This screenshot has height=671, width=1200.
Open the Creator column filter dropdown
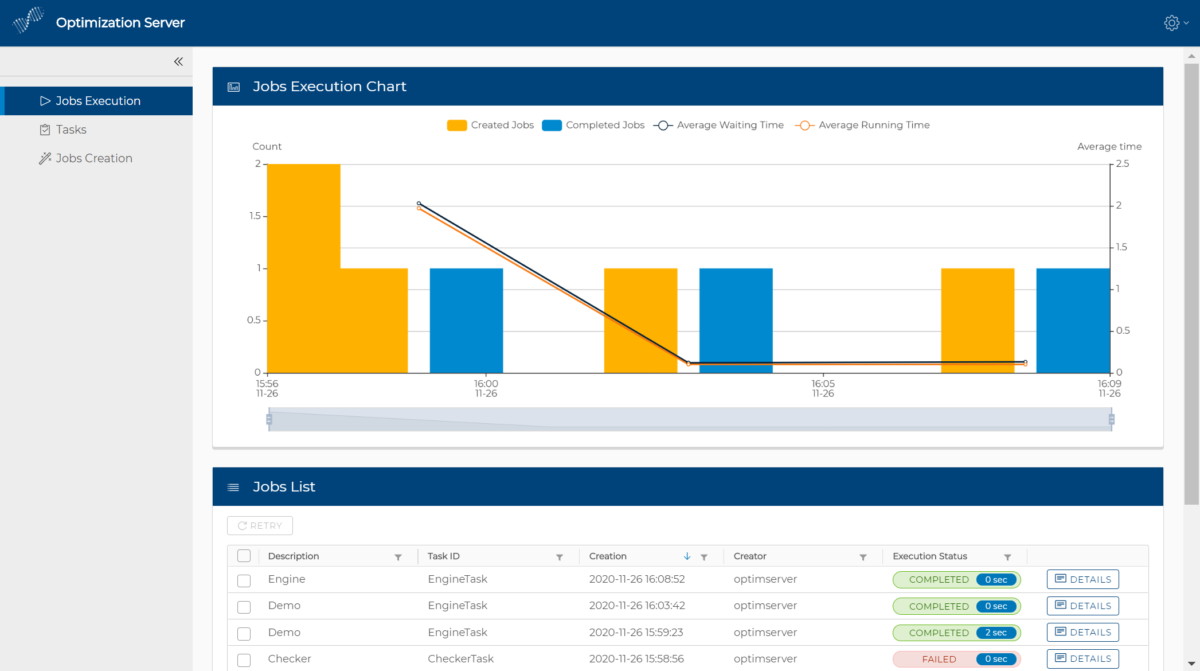862,556
